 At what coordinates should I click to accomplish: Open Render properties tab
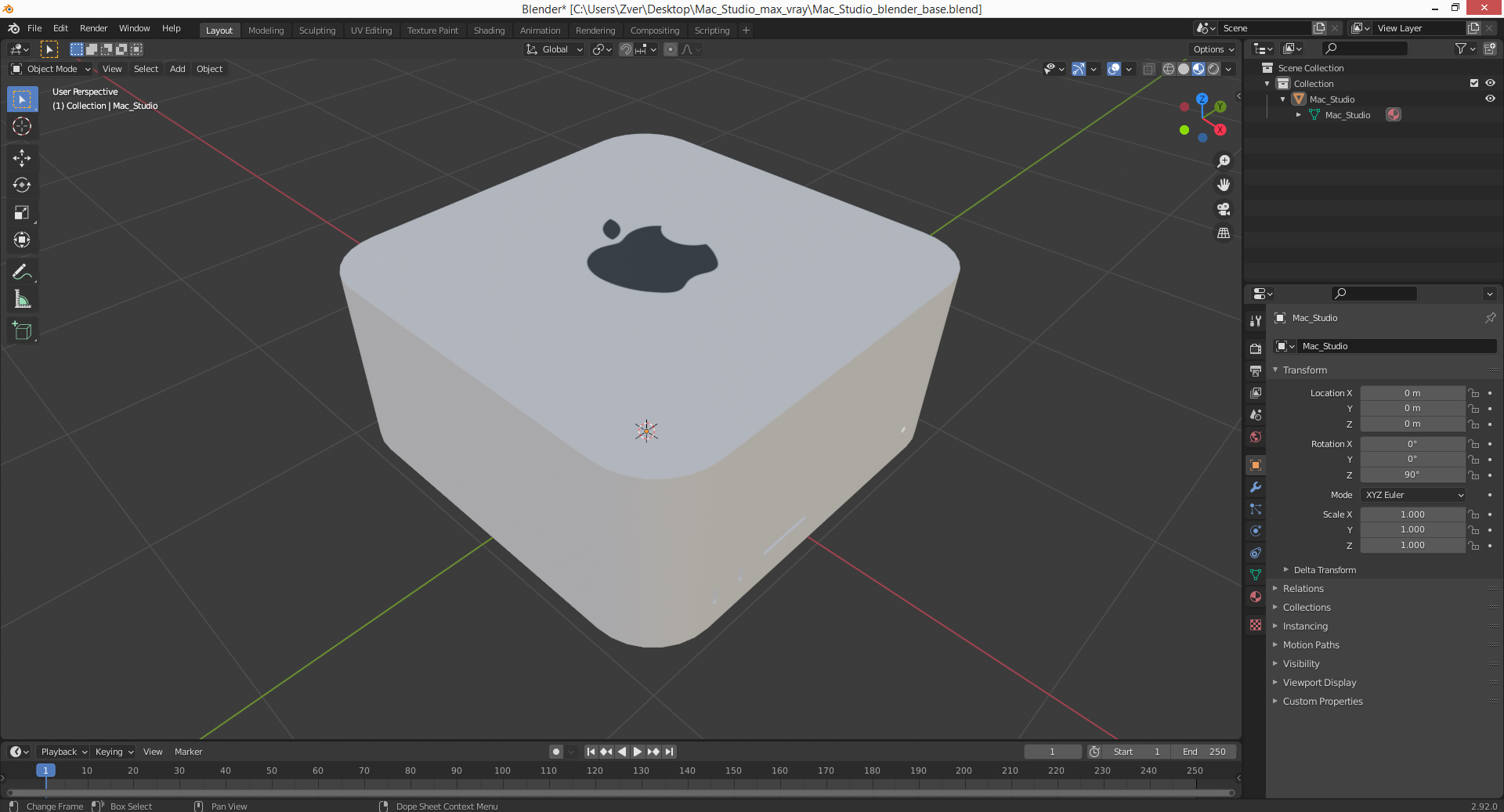pyautogui.click(x=1256, y=348)
